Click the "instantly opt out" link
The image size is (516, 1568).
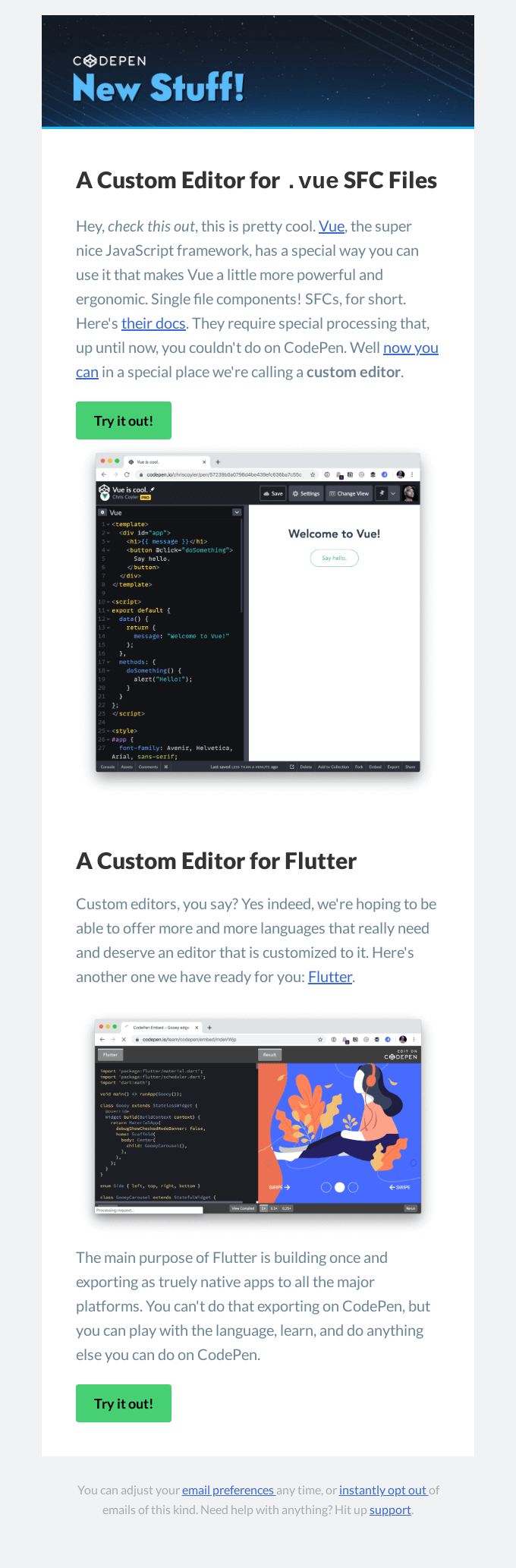point(383,1490)
